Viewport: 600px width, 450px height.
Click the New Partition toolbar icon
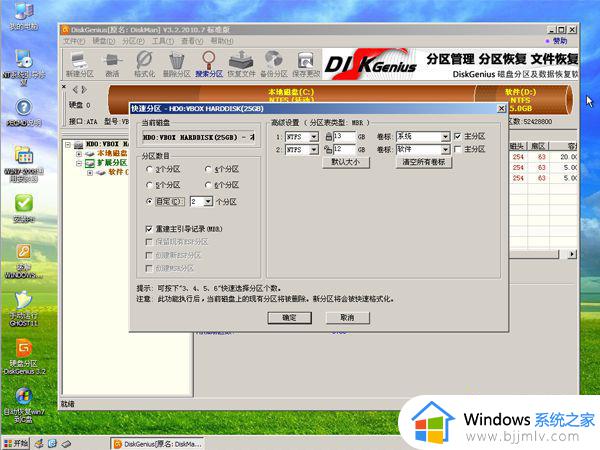(79, 64)
